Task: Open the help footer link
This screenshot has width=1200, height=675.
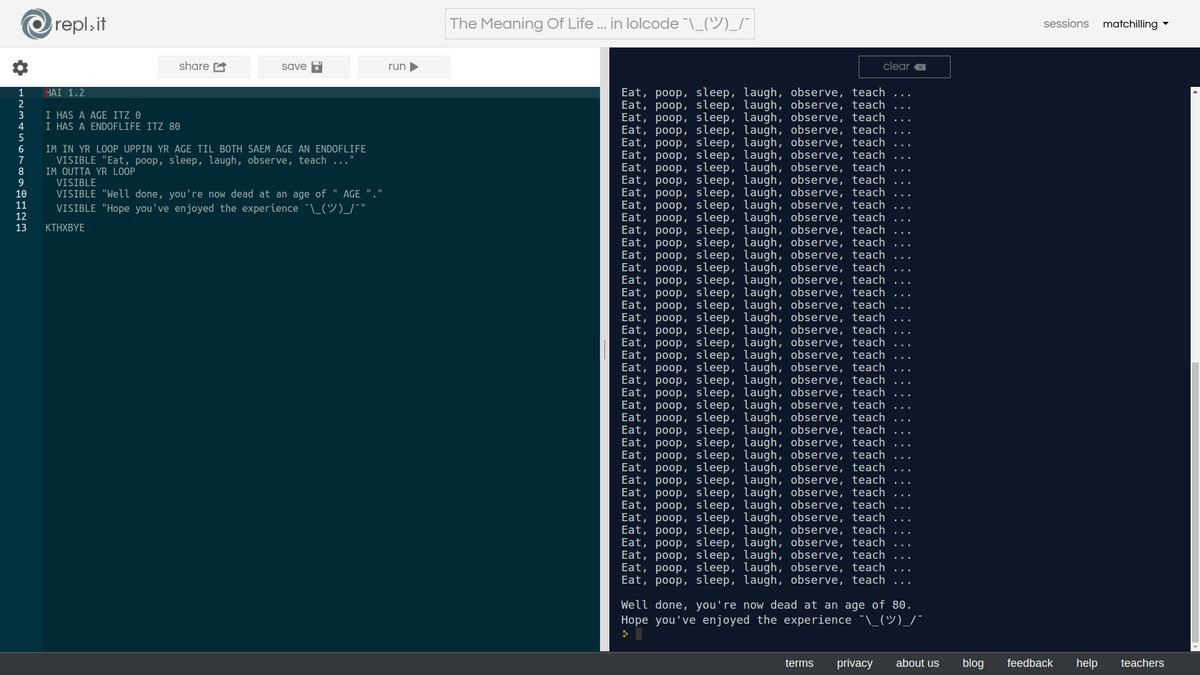Action: 1087,663
